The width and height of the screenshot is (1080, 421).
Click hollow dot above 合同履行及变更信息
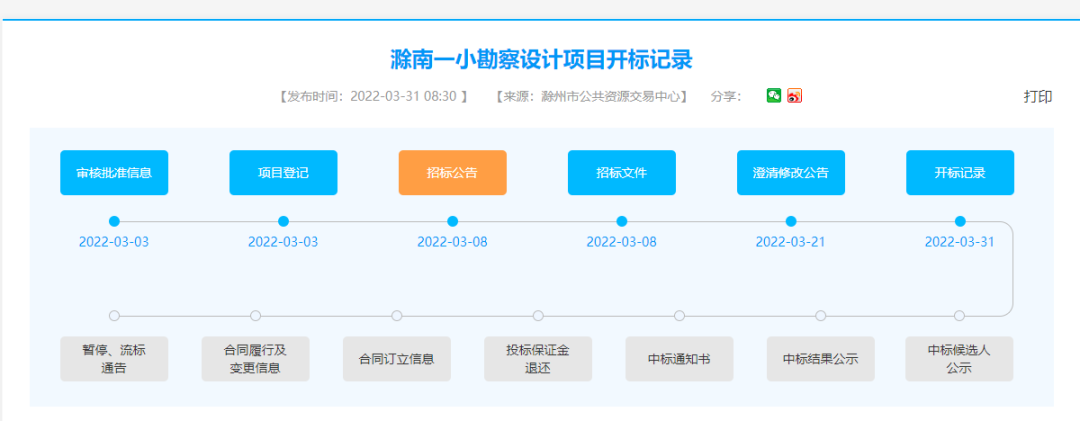pos(256,316)
